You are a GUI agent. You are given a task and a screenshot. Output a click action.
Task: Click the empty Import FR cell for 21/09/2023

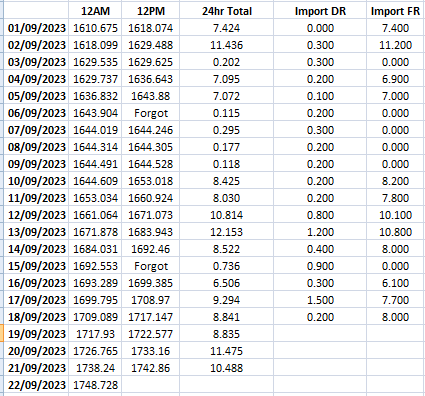(395, 368)
